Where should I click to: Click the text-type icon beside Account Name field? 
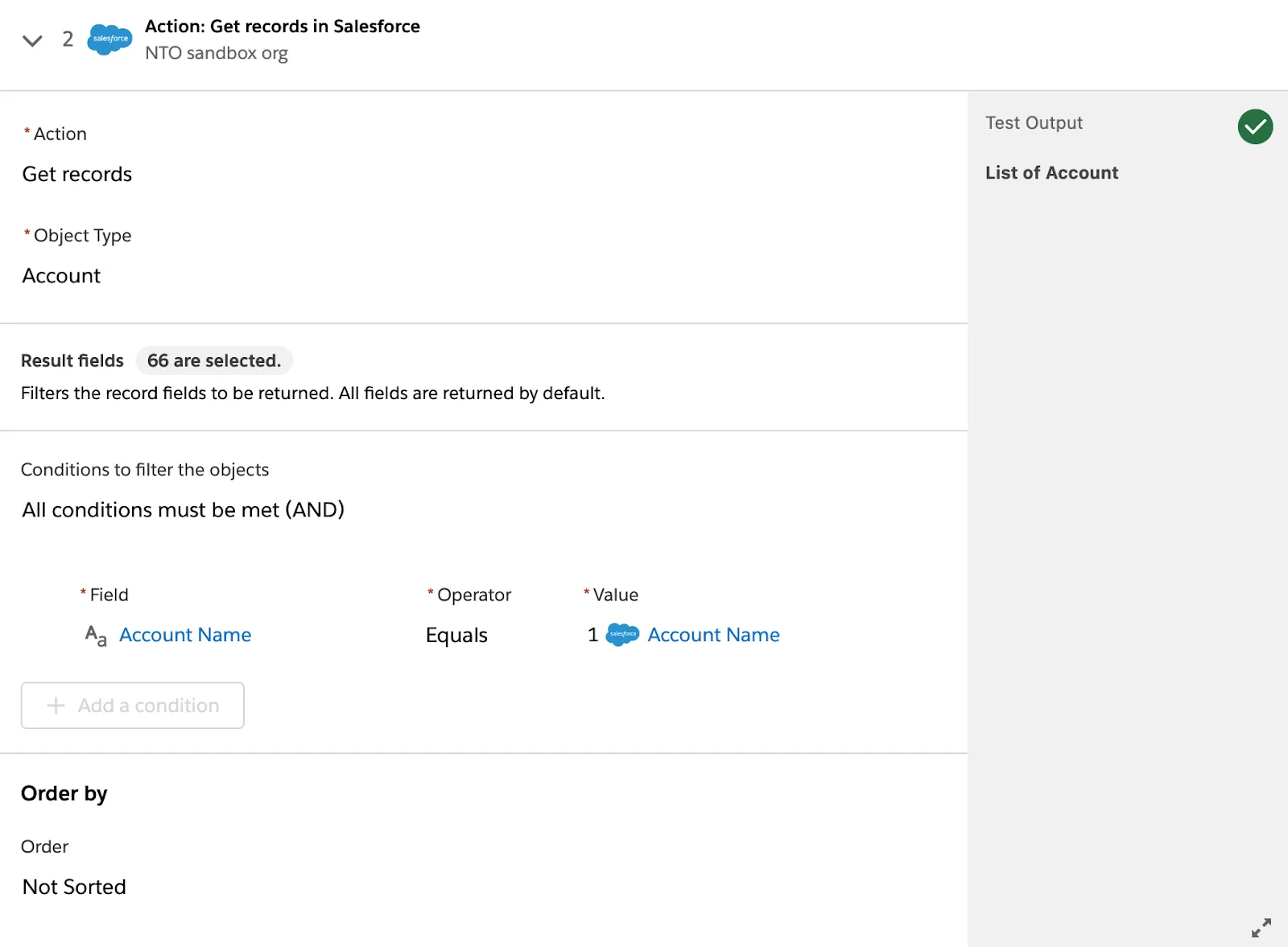[96, 636]
